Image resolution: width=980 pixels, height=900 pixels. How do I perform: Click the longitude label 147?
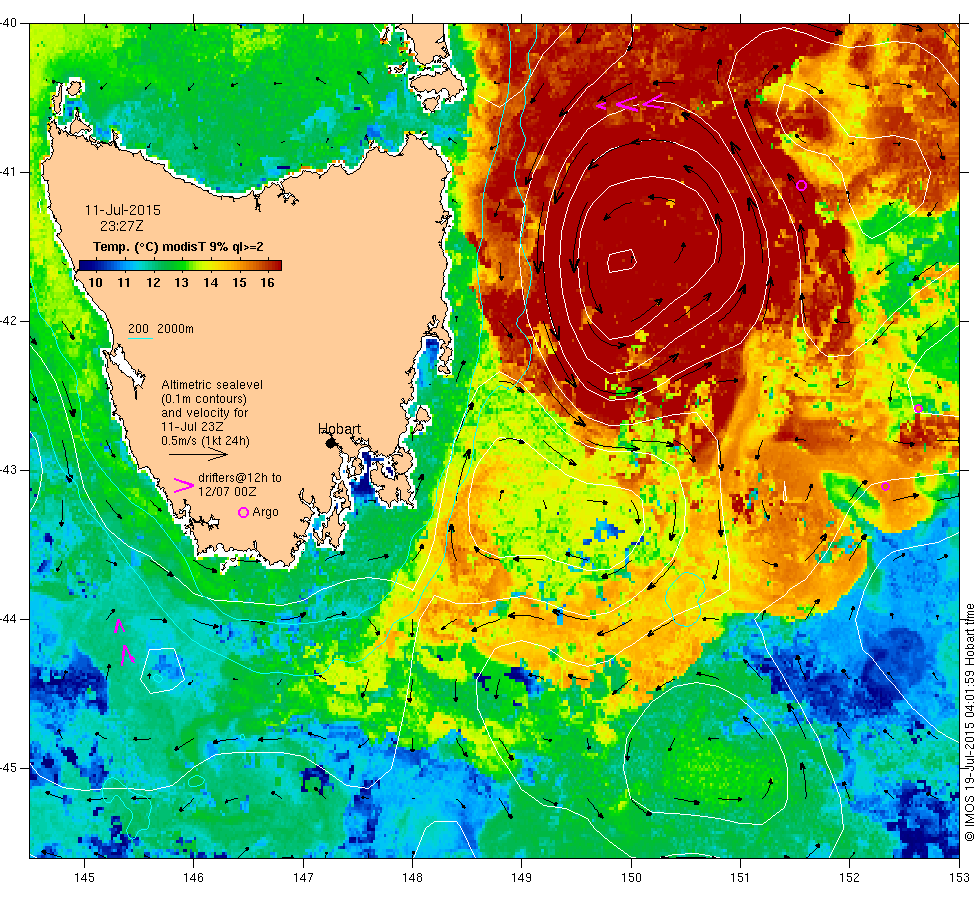point(303,878)
